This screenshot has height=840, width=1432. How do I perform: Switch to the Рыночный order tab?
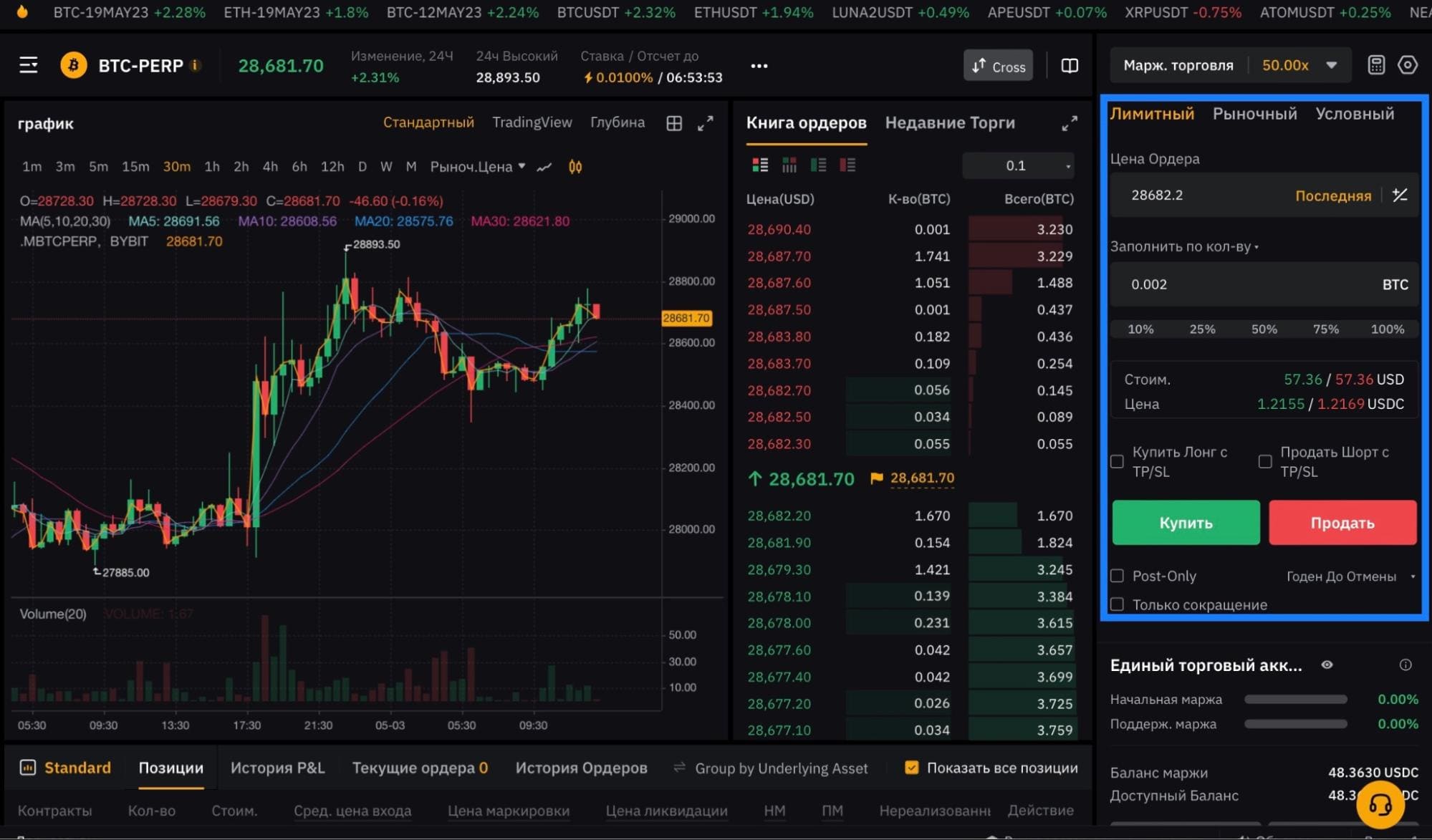pos(1254,114)
